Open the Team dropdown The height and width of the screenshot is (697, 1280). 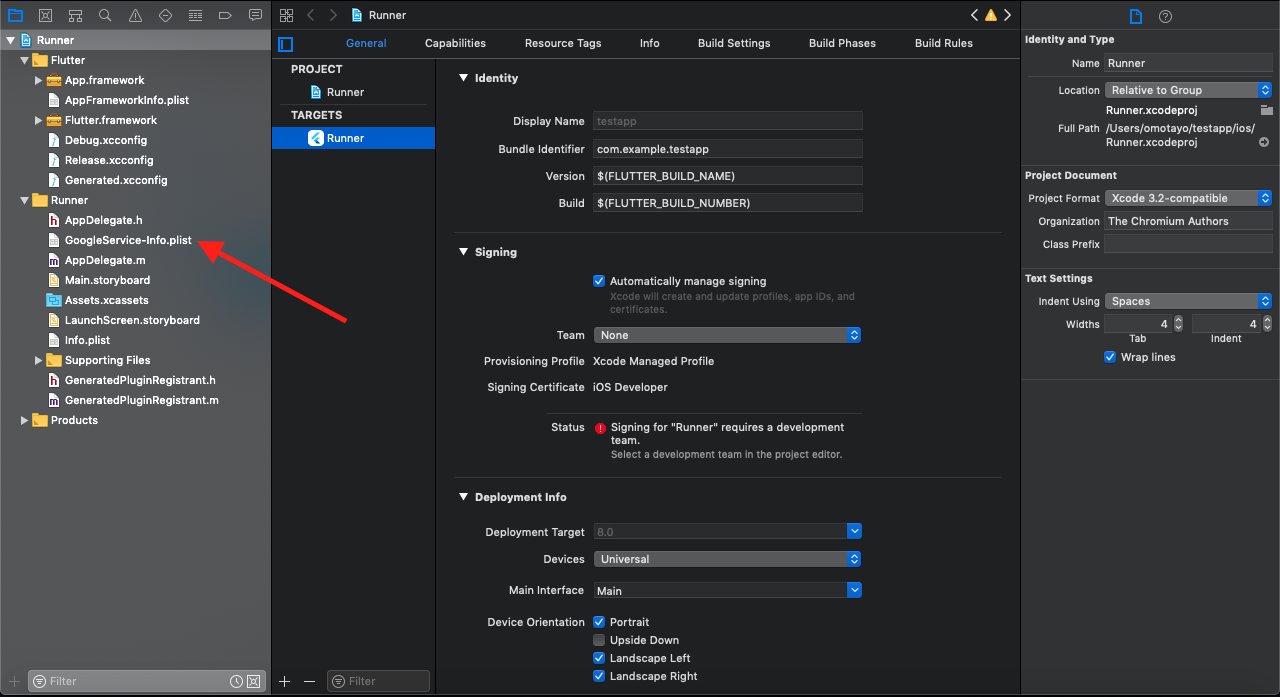[728, 335]
